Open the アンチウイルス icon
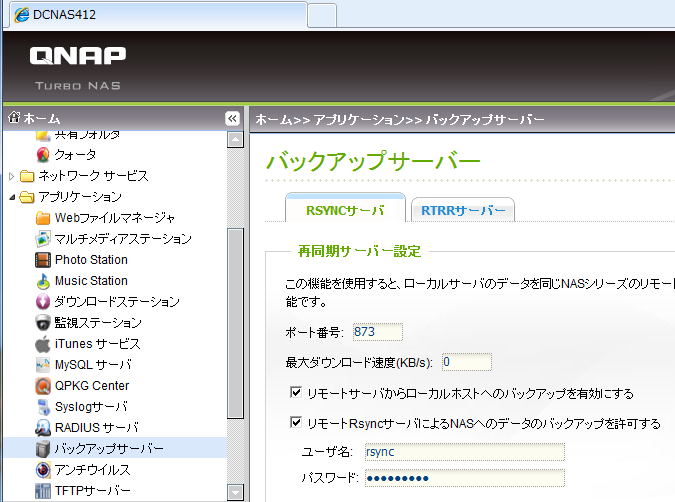 (x=43, y=470)
